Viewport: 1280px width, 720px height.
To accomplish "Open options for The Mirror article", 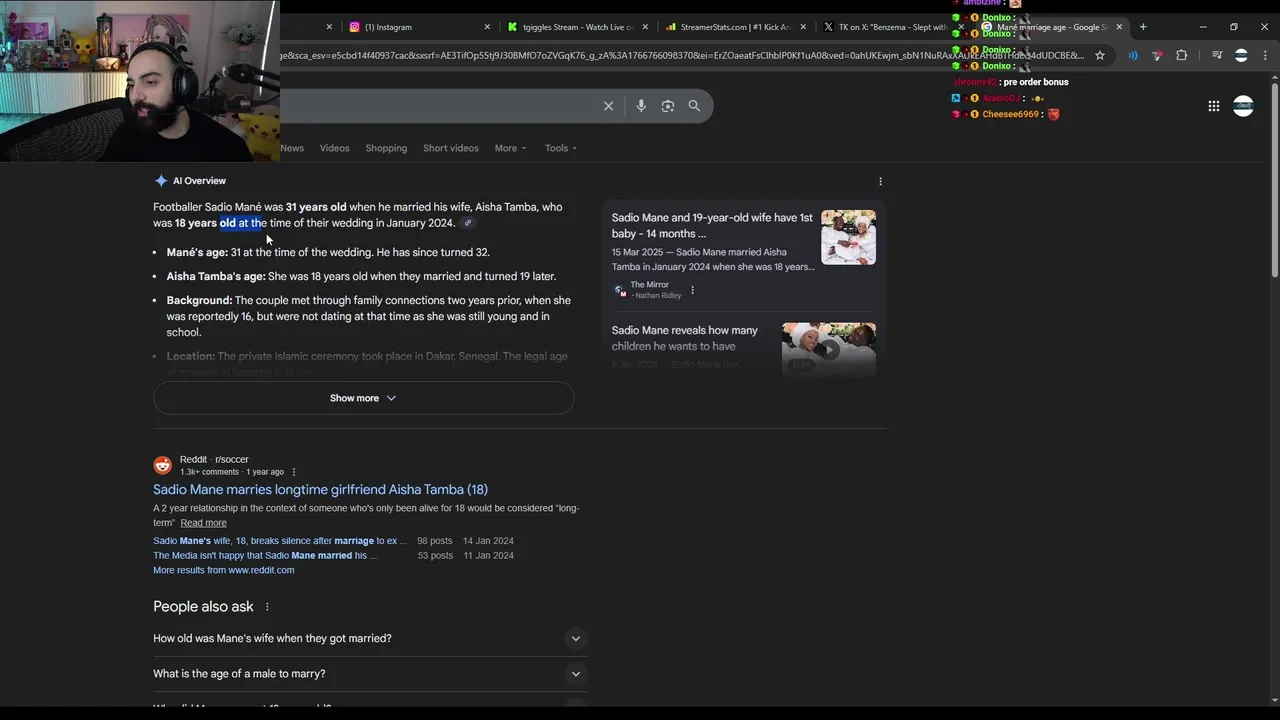I will coord(692,290).
